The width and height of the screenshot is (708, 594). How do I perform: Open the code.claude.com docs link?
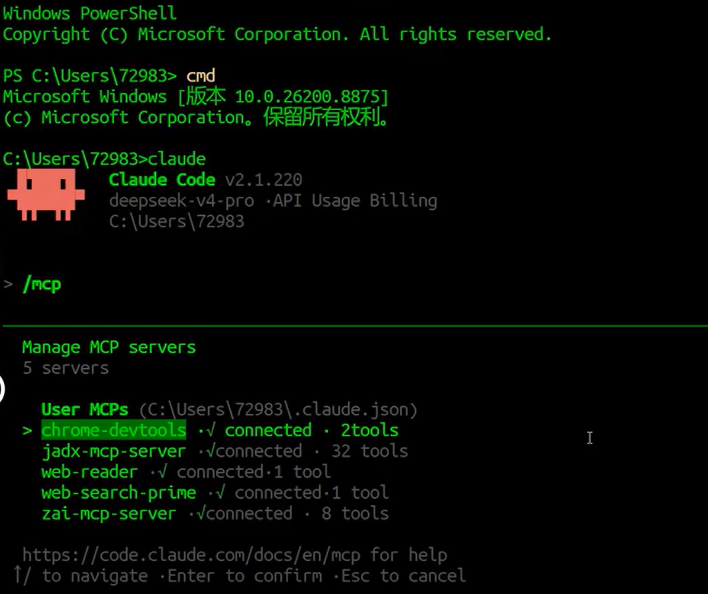(x=191, y=555)
